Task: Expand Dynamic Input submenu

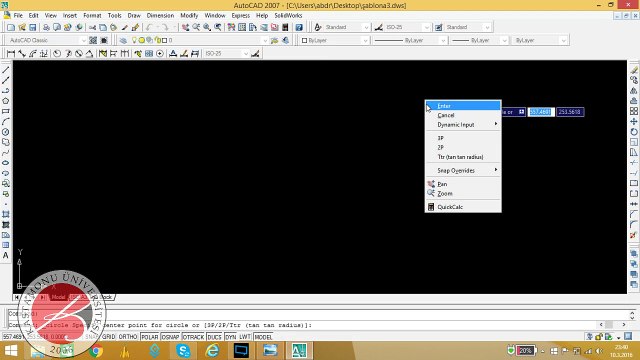Action: 463,125
